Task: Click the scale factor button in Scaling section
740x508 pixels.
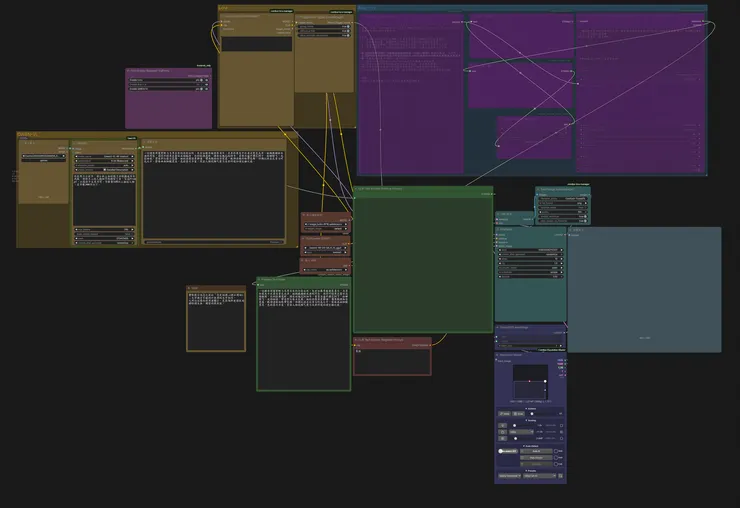Action: point(503,425)
